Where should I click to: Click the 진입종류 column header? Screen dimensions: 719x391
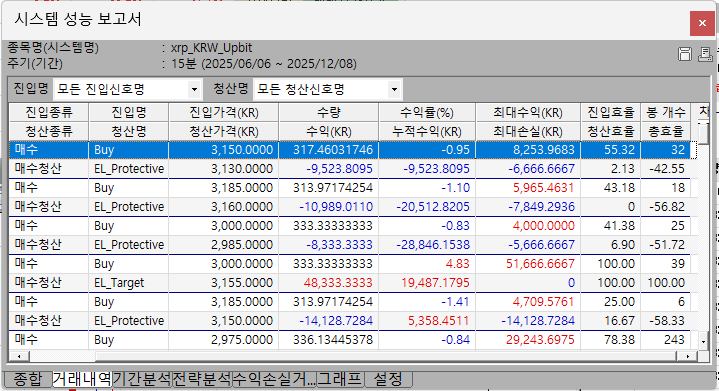(x=49, y=112)
